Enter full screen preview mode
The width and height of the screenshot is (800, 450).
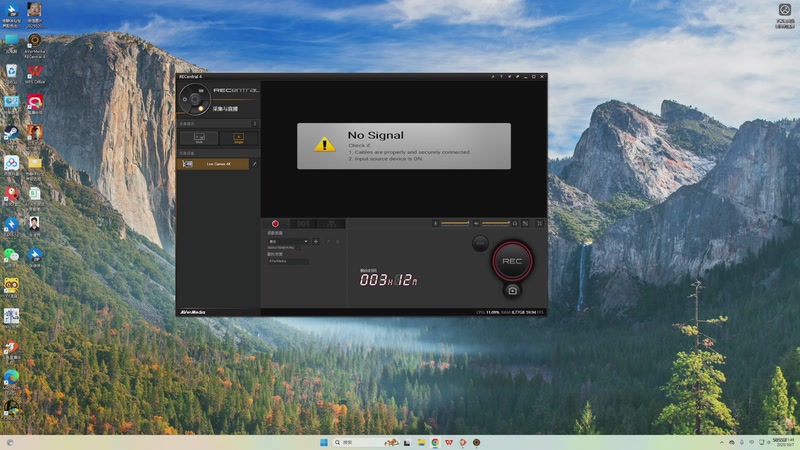coord(539,223)
